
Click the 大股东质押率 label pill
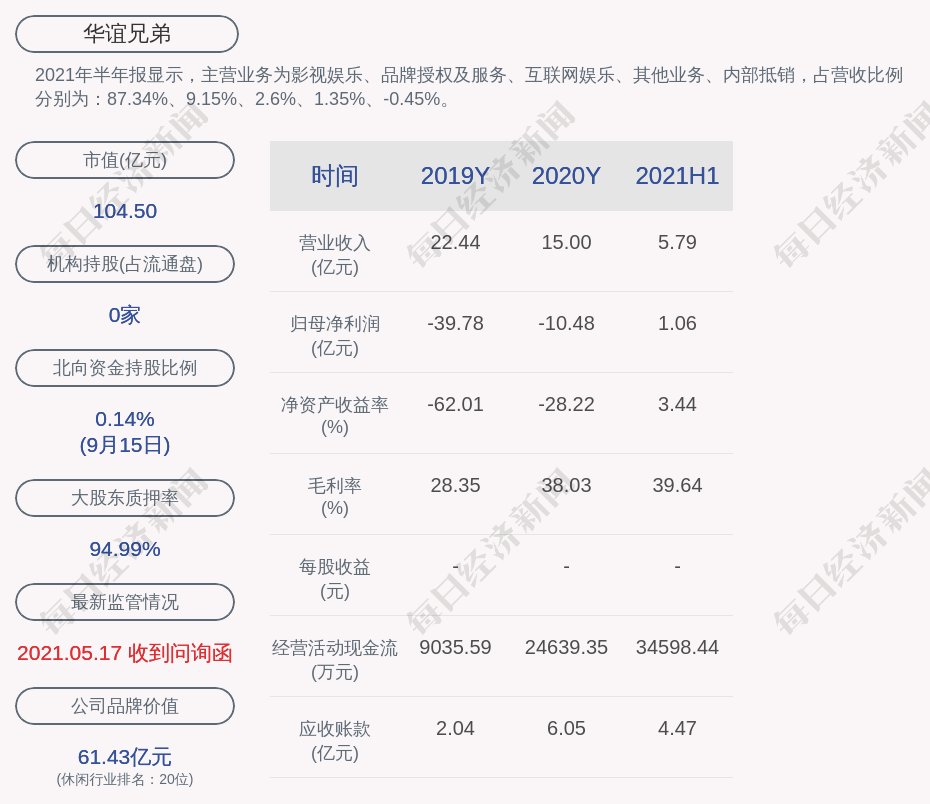tap(125, 497)
